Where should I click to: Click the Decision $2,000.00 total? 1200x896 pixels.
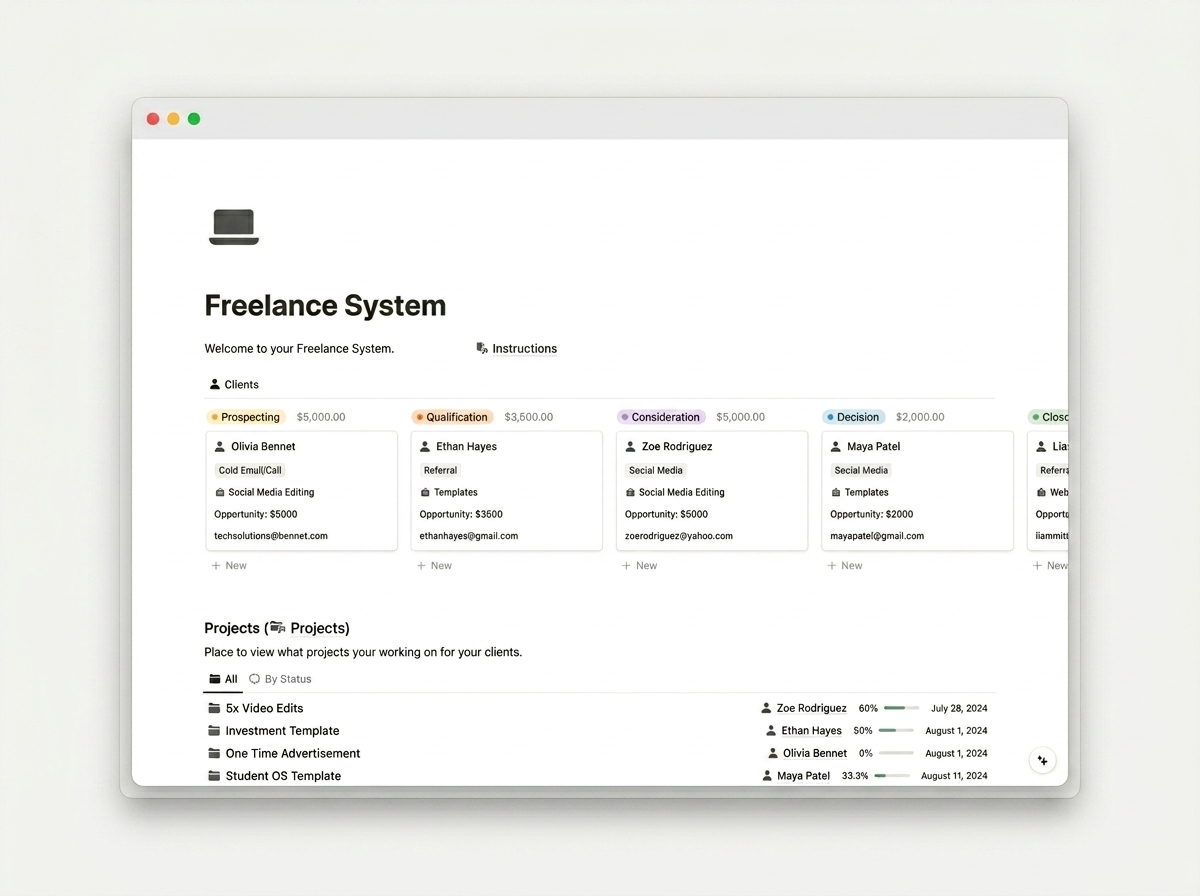[x=920, y=417]
